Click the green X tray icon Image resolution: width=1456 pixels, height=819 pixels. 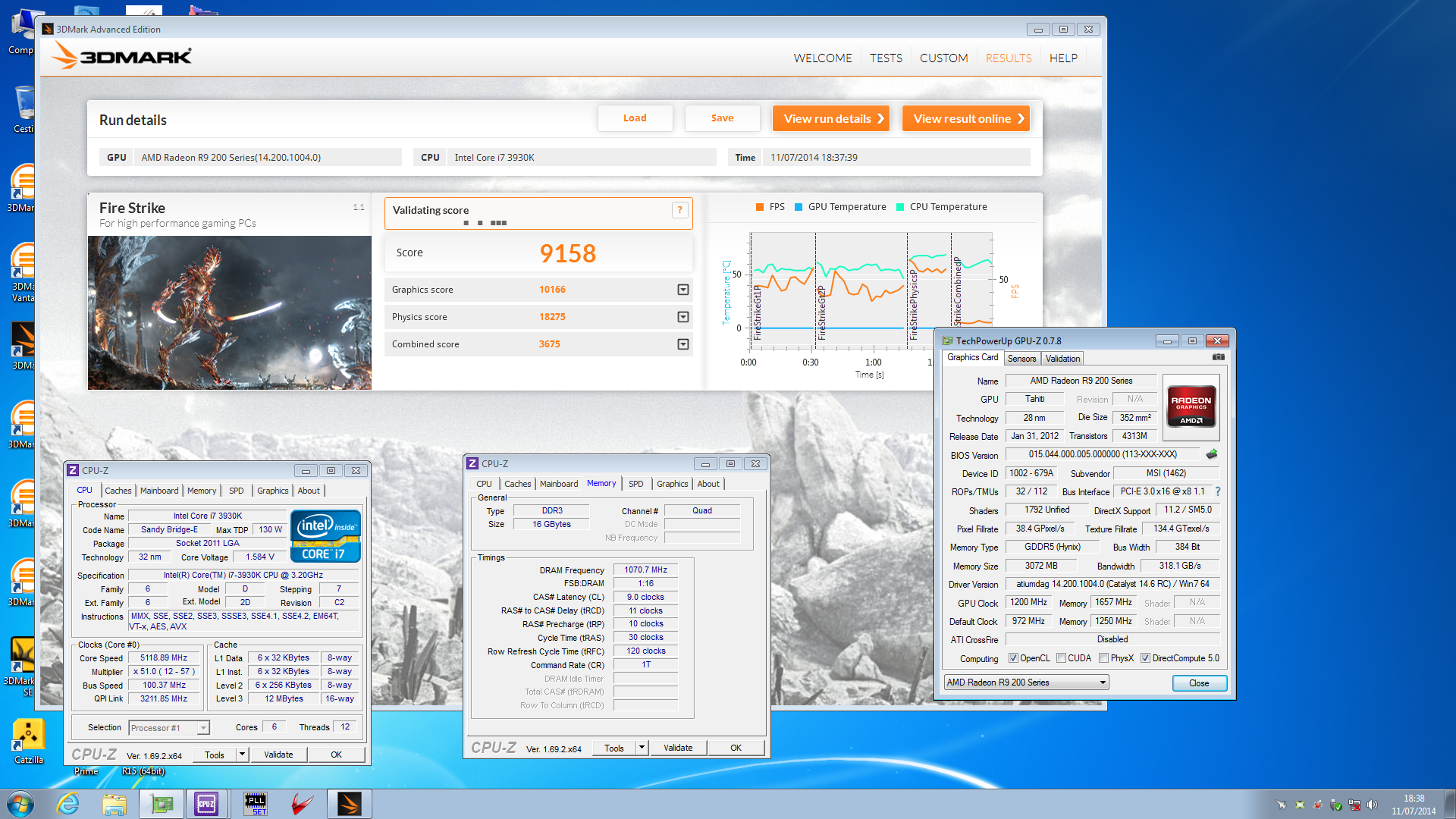tap(1300, 805)
